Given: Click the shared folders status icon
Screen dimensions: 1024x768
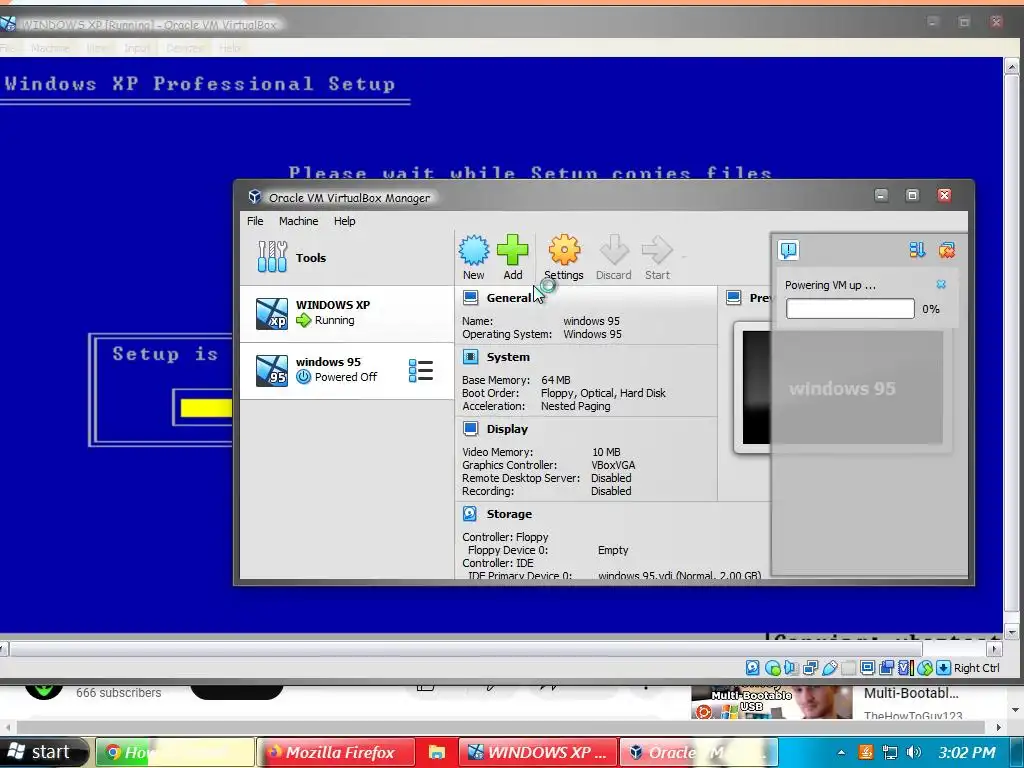Looking at the screenshot, I should 848,667.
